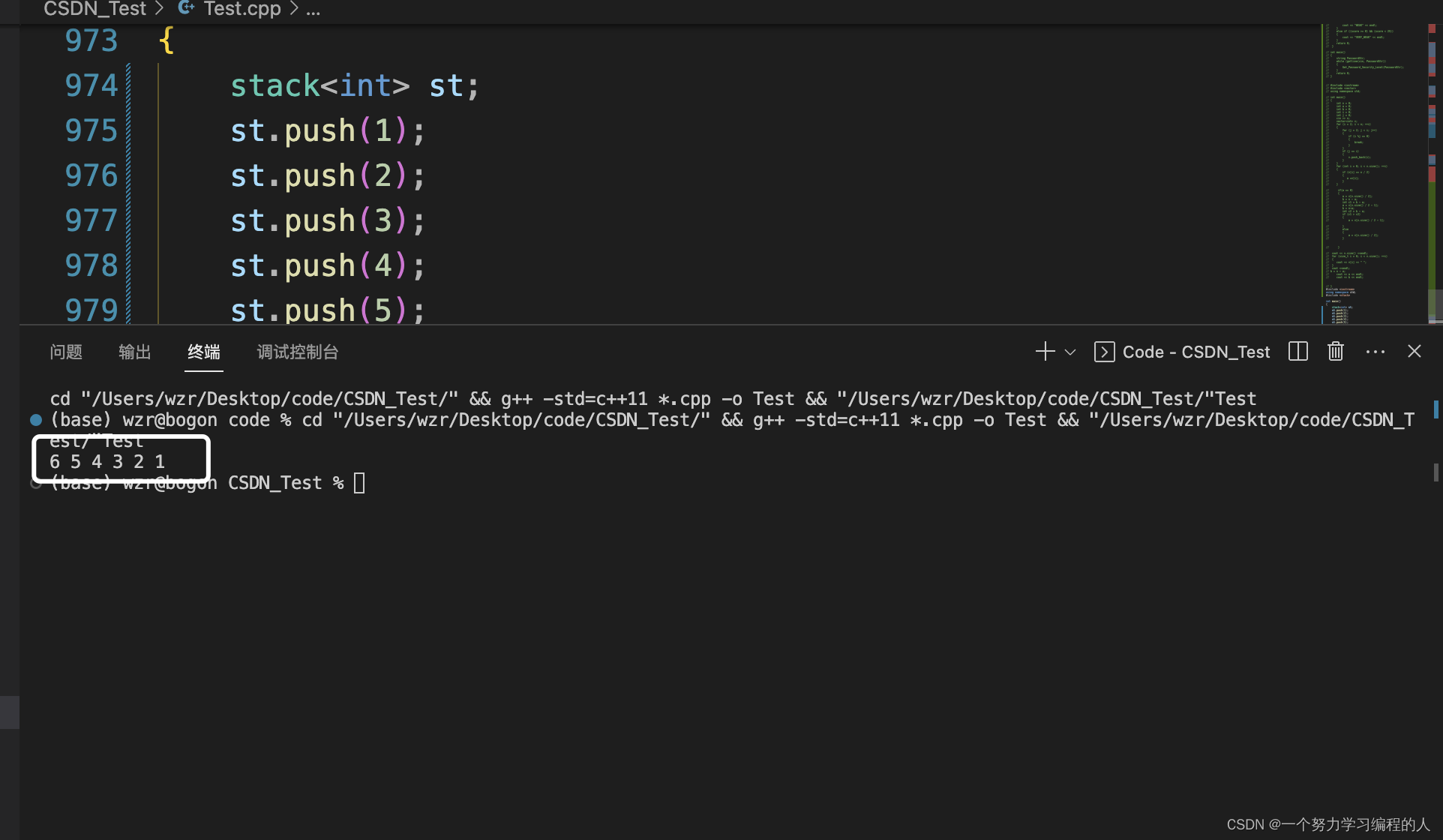The image size is (1443, 840).
Task: Click the CSDN_Test breadcrumb folder
Action: tap(94, 9)
